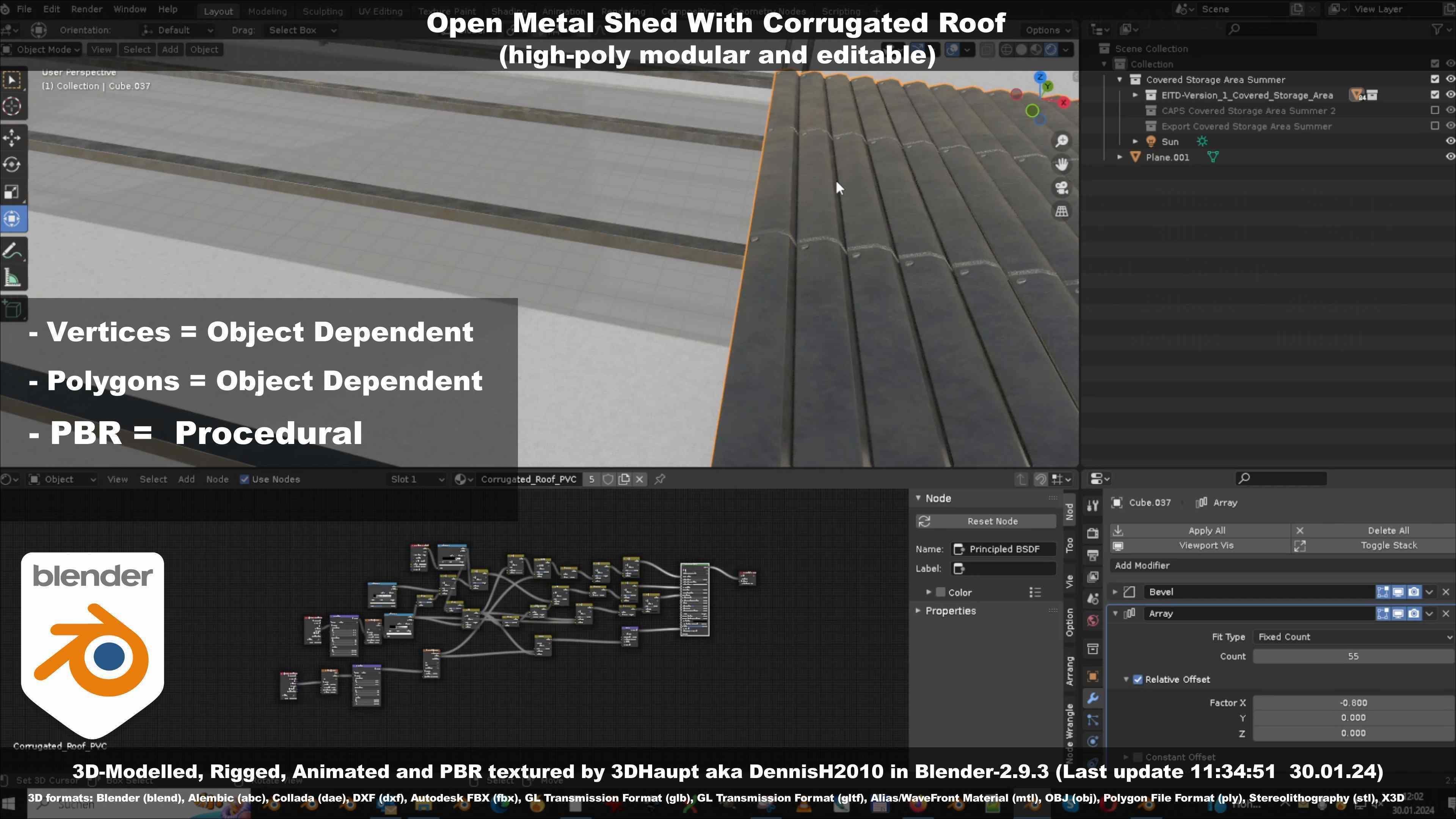
Task: Toggle the Use Nodes checkbox
Action: tap(244, 479)
